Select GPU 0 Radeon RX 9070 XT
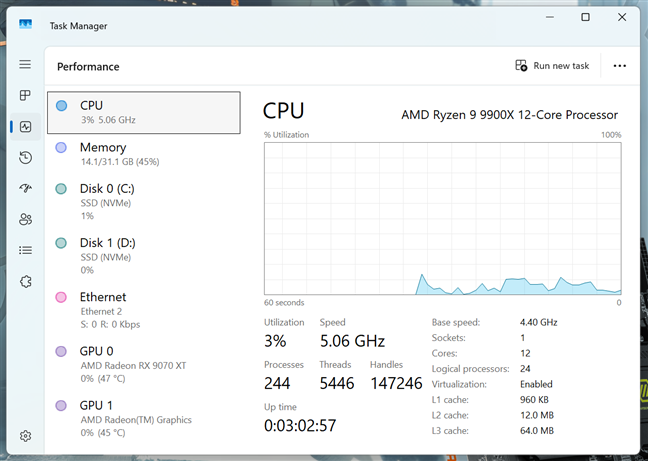 click(x=144, y=364)
